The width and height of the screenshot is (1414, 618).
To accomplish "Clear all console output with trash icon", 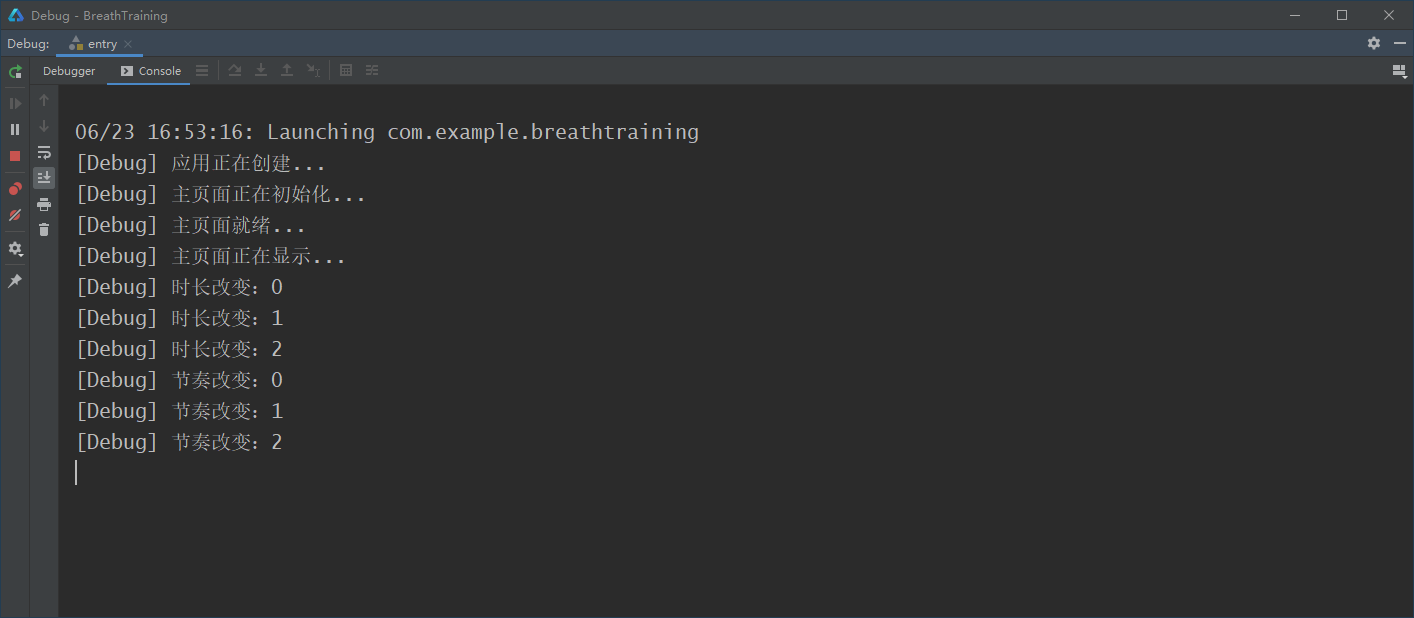I will point(44,230).
